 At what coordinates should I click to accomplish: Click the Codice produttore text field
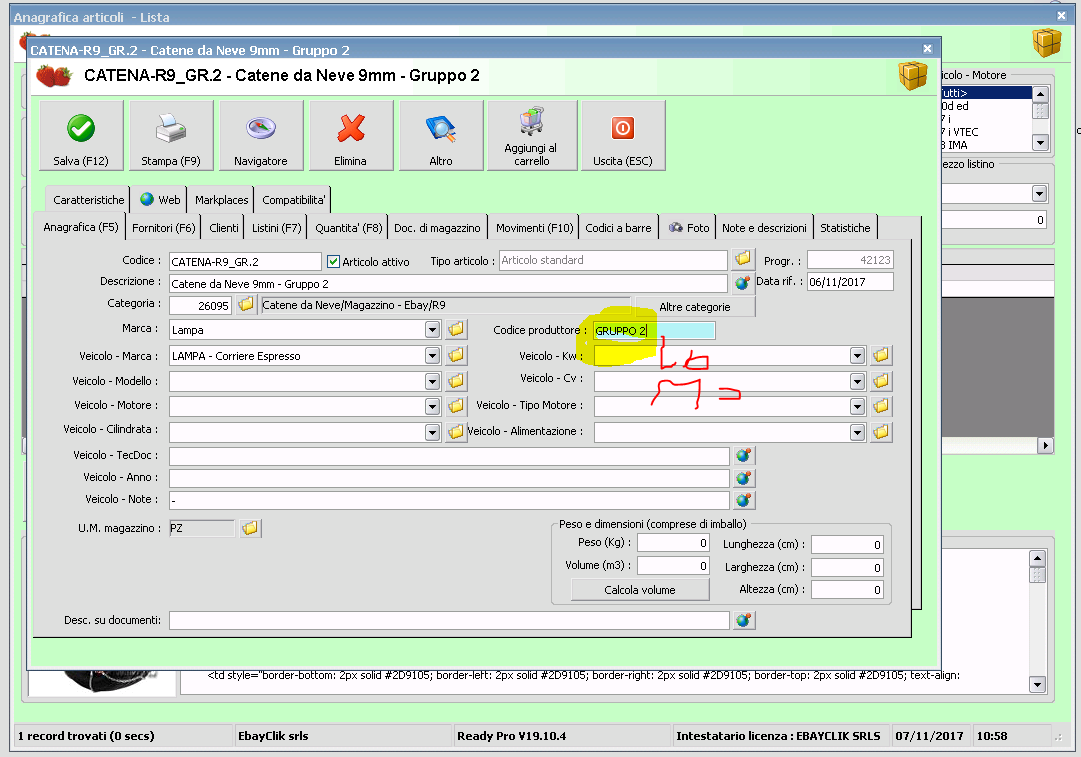654,330
